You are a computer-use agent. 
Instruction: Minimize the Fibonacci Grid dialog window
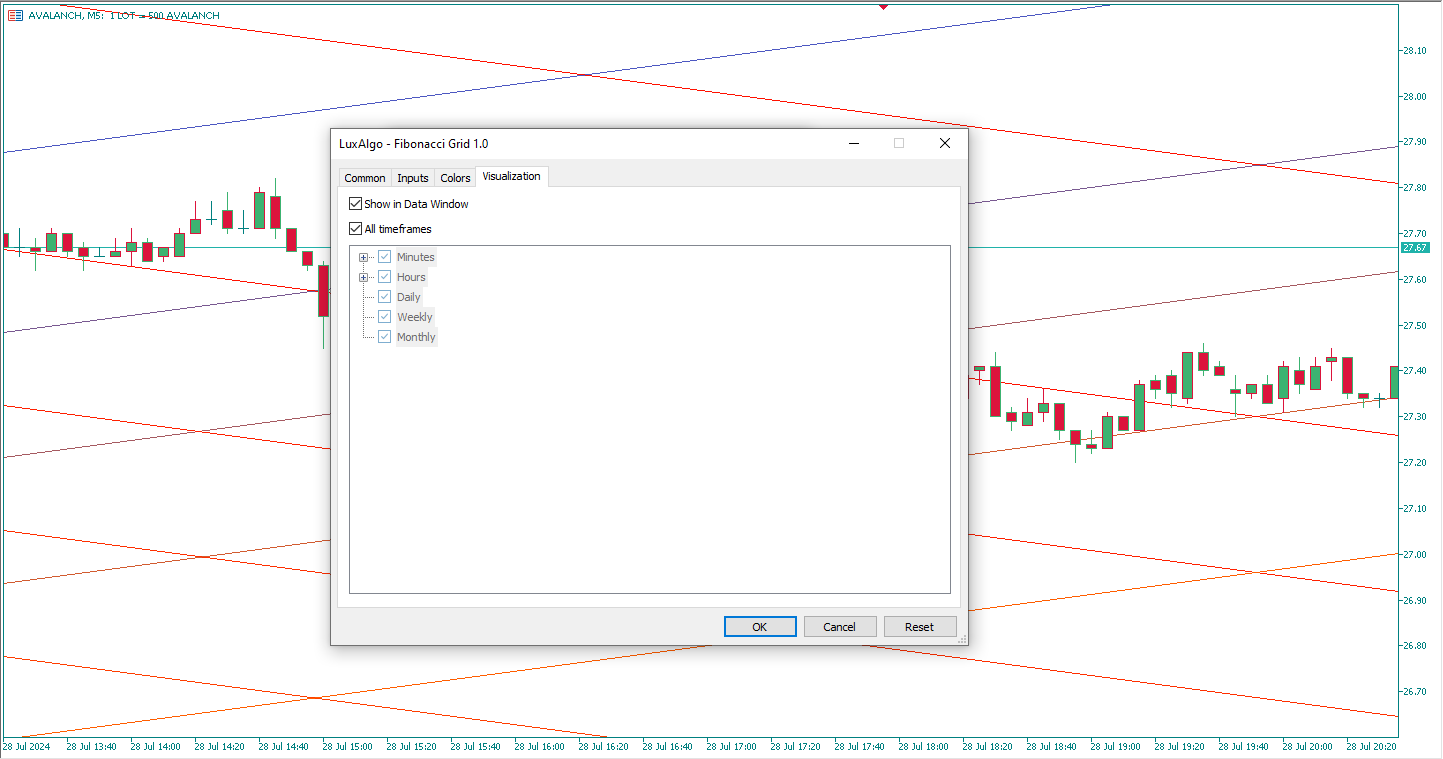tap(854, 143)
